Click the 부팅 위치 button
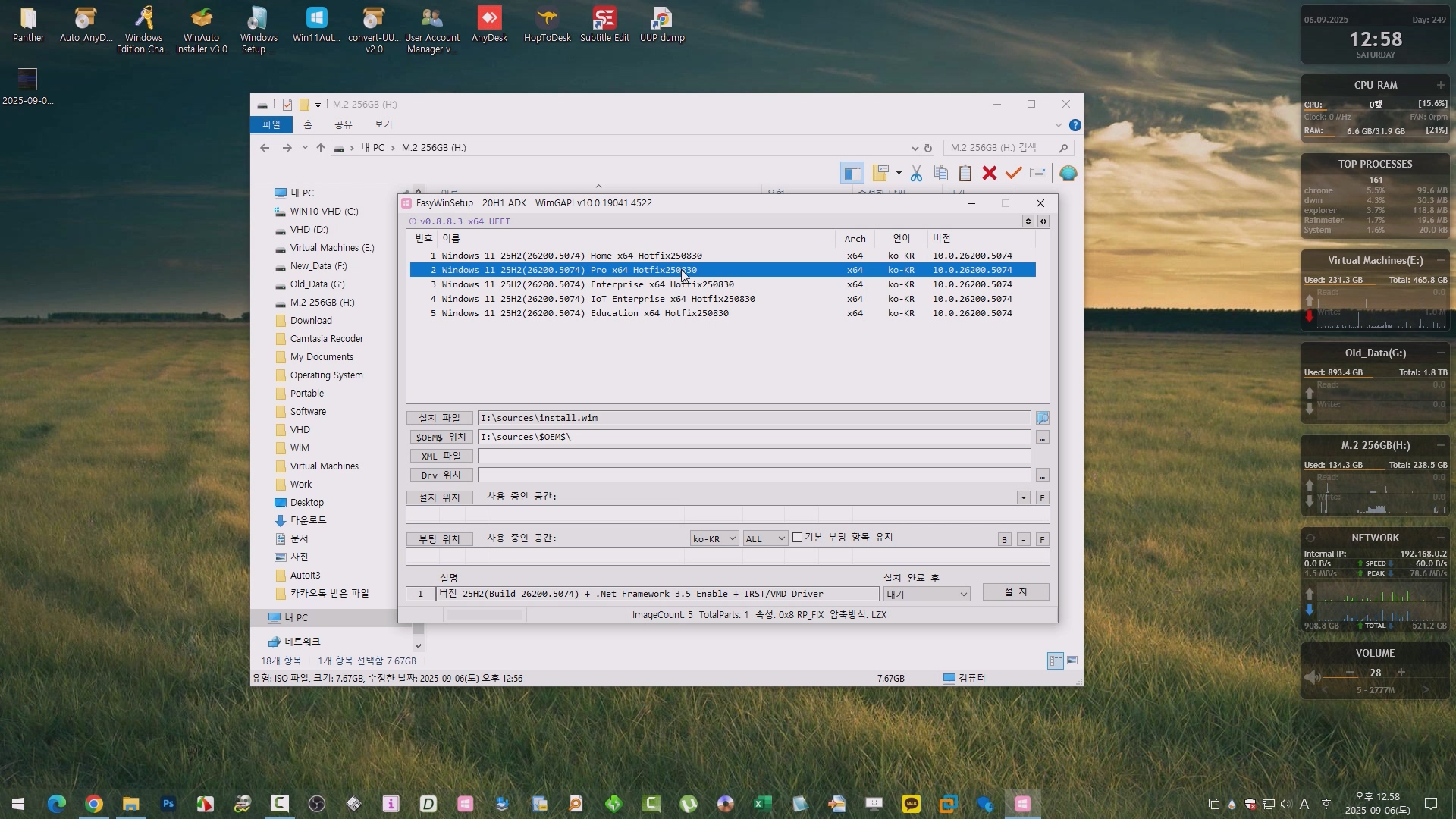 pos(439,539)
